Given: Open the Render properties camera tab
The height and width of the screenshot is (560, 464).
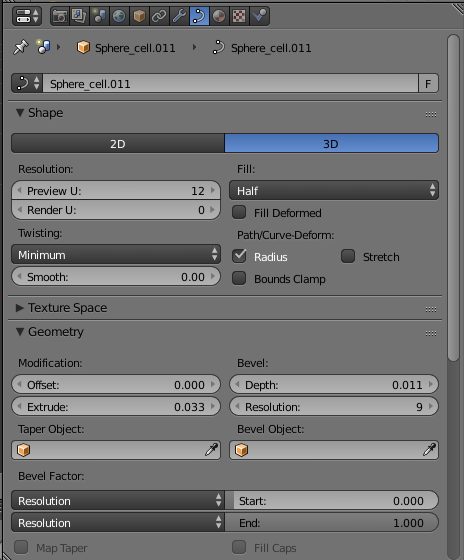Looking at the screenshot, I should (x=60, y=16).
